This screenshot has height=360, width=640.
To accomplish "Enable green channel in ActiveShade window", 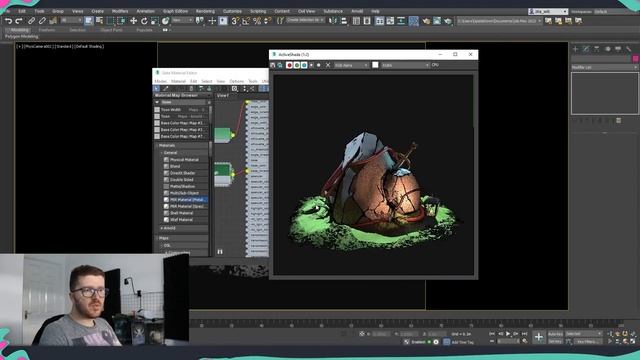I will pos(296,65).
